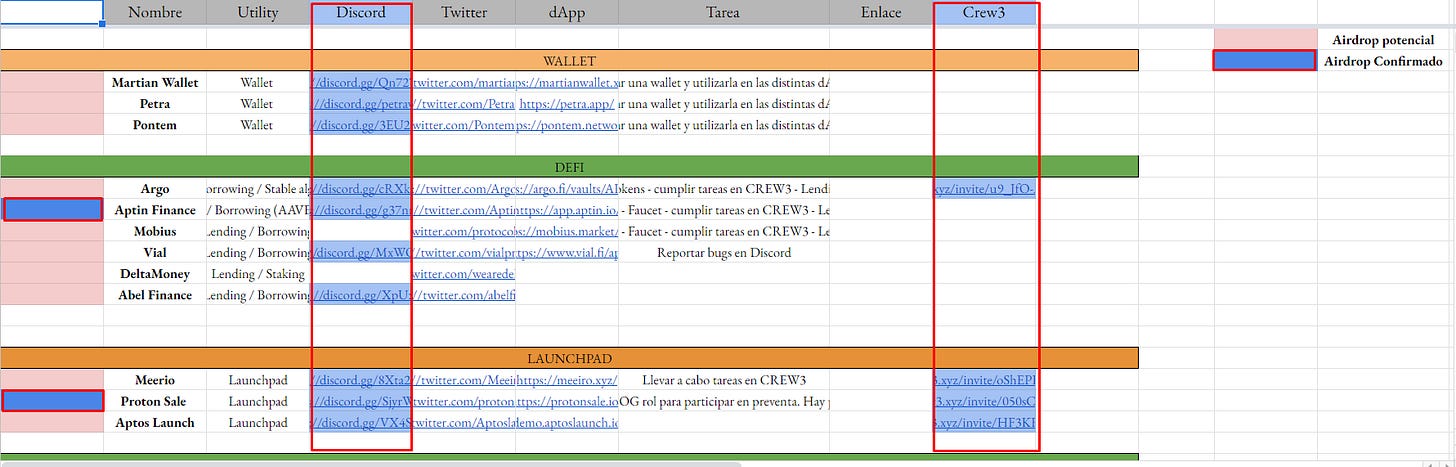Viewport: 1456px width, 467px height.
Task: Open Proton Sale's Twitter link
Action: pos(464,401)
